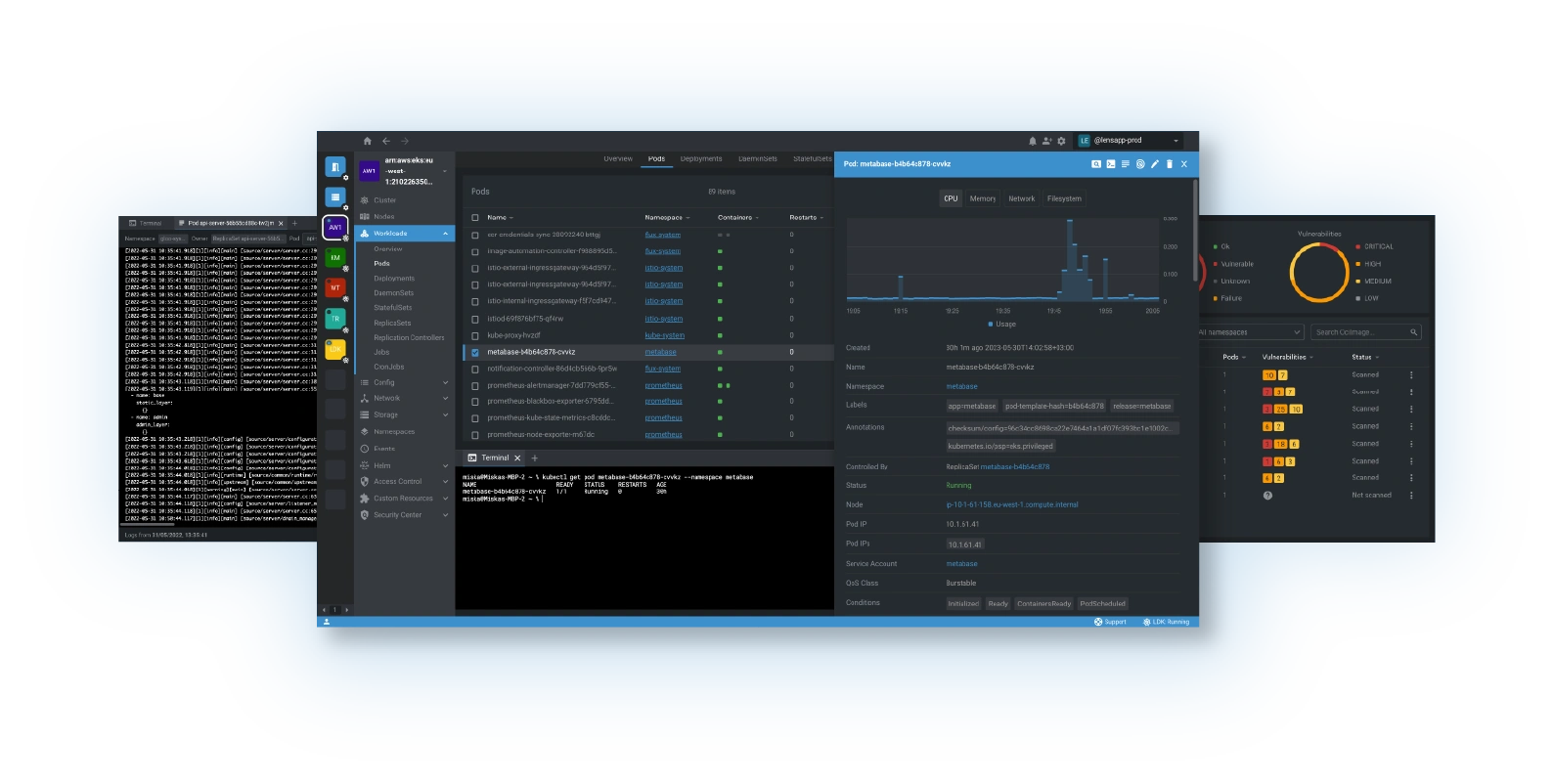Close the Terminal tab in bottom dock

[x=517, y=457]
